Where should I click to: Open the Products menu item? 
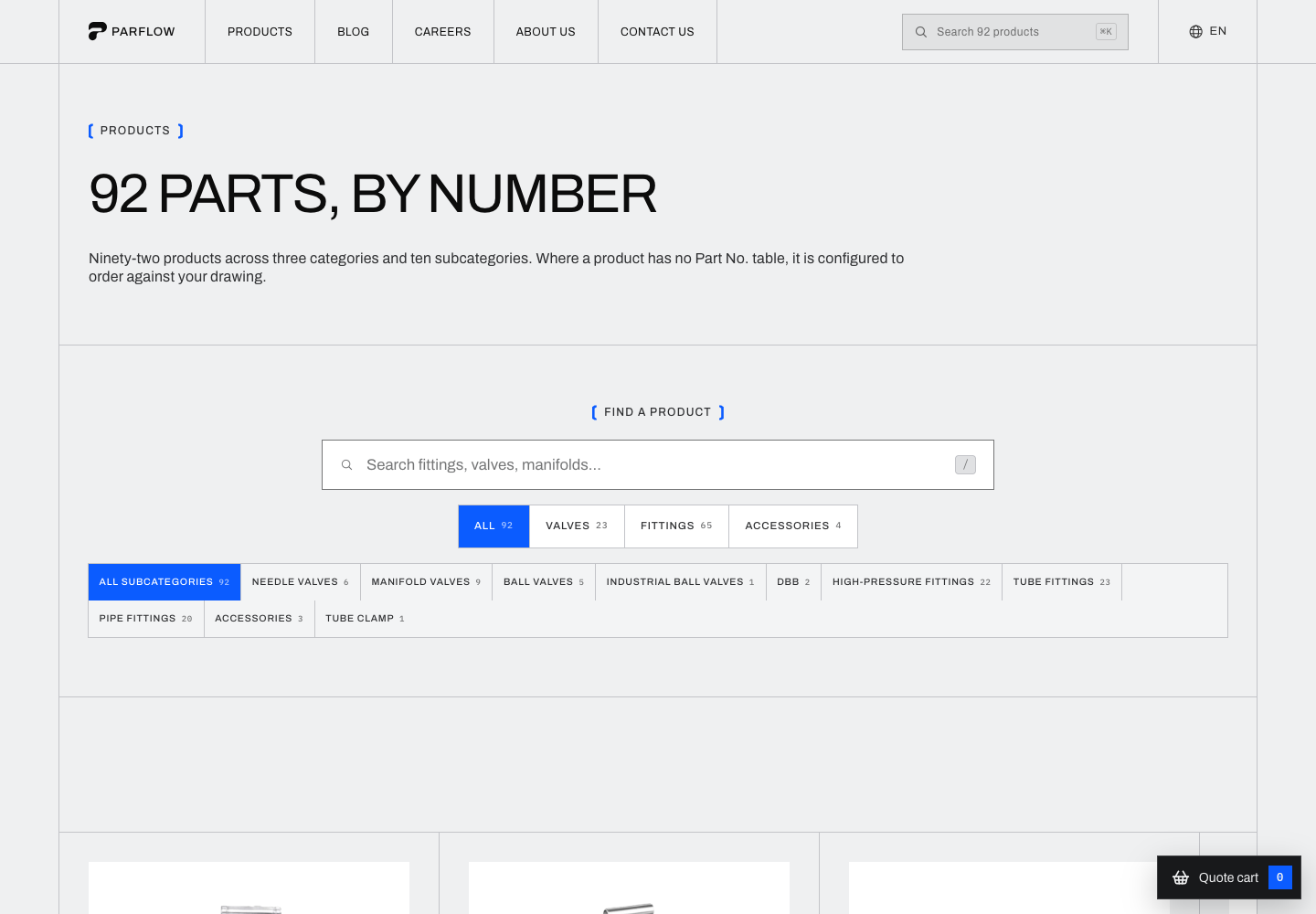pyautogui.click(x=260, y=32)
